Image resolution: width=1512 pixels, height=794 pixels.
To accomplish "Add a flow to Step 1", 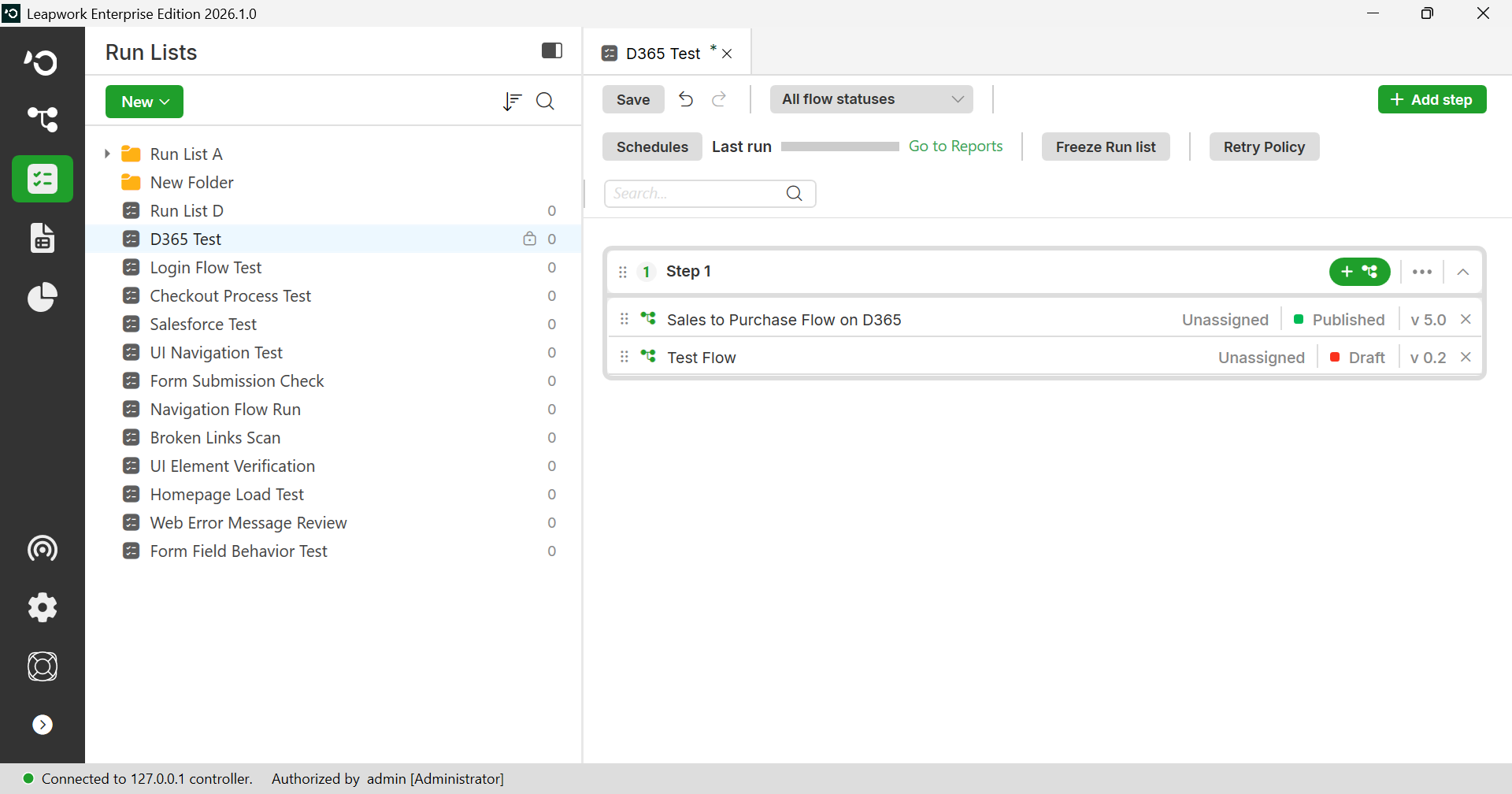I will tap(1359, 272).
